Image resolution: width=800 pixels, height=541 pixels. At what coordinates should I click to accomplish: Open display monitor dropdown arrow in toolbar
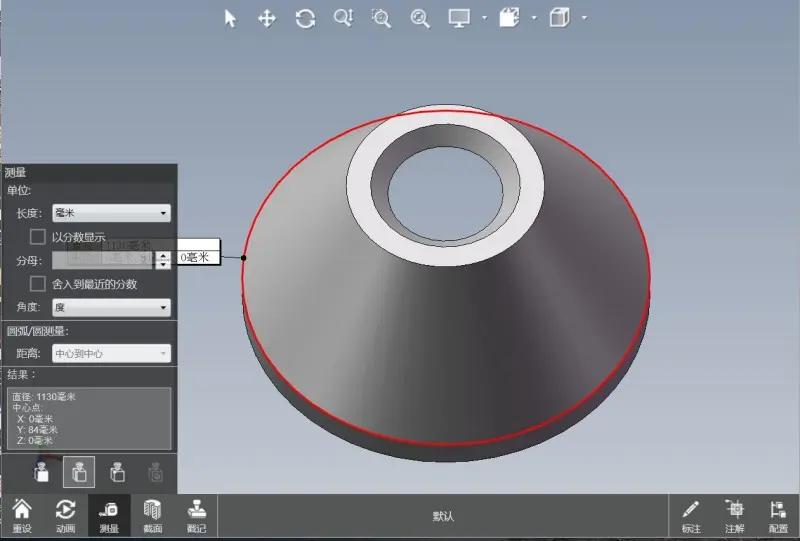point(484,18)
